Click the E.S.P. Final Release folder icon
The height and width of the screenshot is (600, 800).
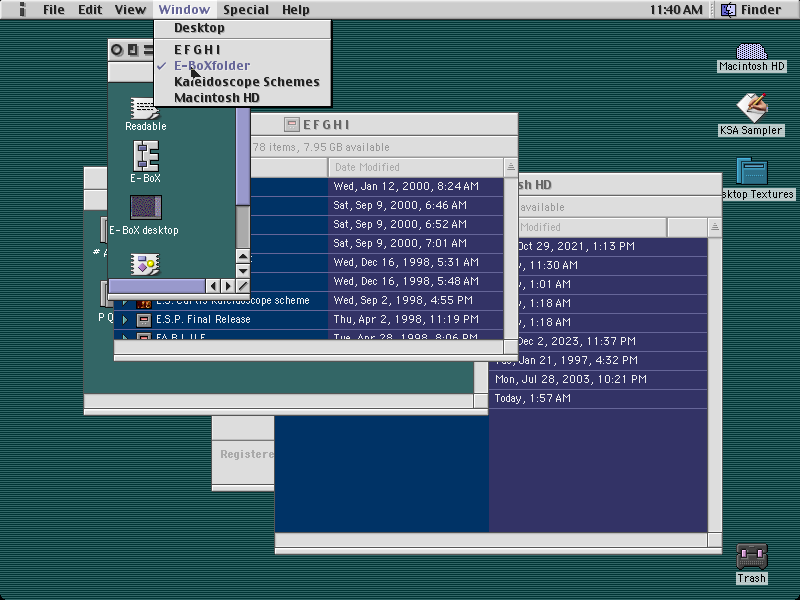(x=144, y=320)
